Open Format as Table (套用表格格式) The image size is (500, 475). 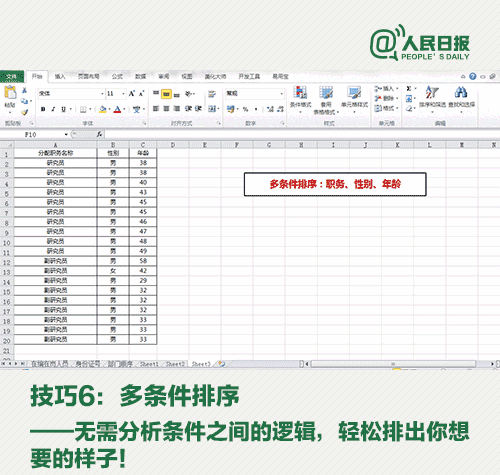tap(326, 100)
